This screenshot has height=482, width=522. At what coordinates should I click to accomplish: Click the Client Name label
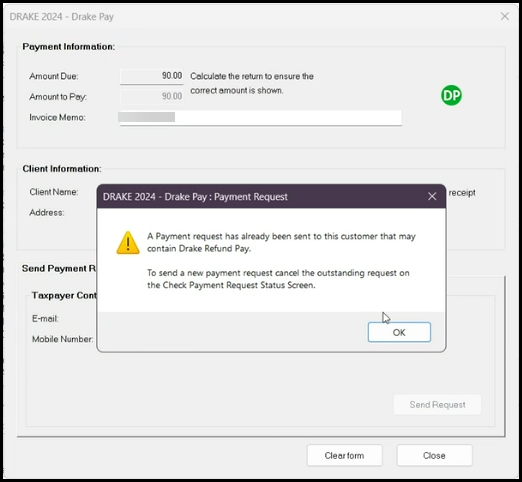click(54, 192)
